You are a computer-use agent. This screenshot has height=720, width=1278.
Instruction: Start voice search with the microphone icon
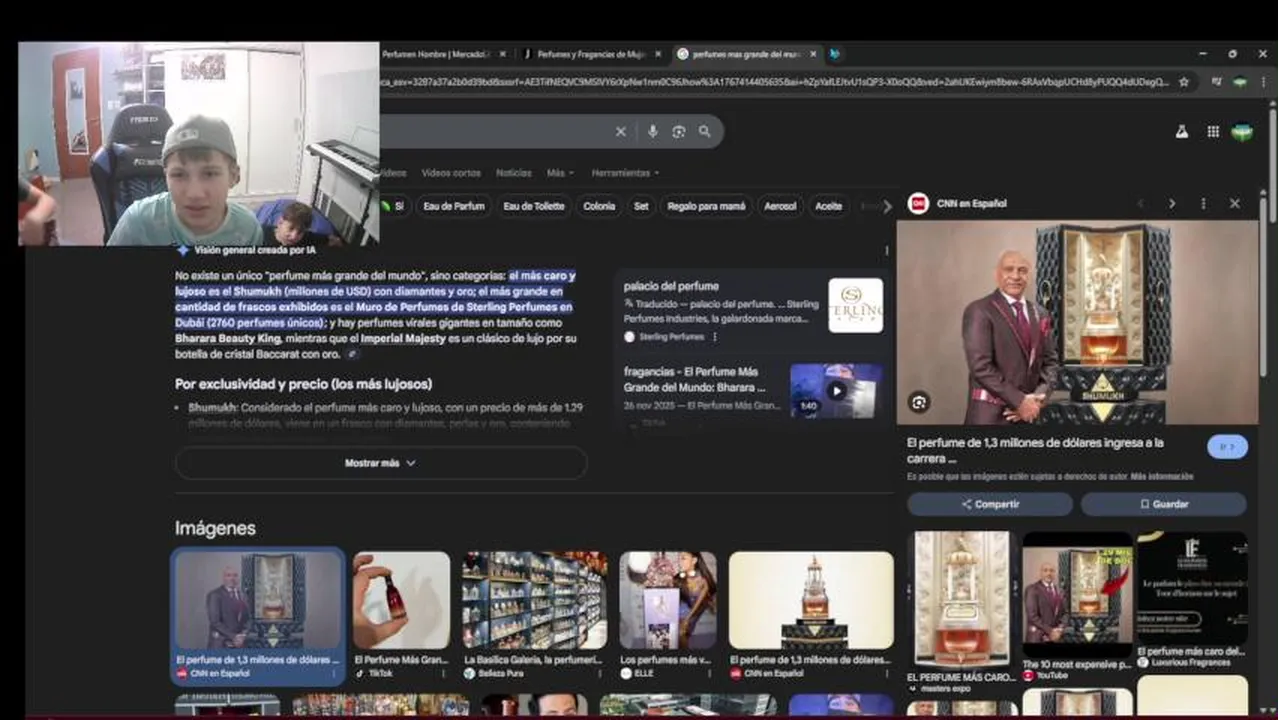pyautogui.click(x=652, y=131)
